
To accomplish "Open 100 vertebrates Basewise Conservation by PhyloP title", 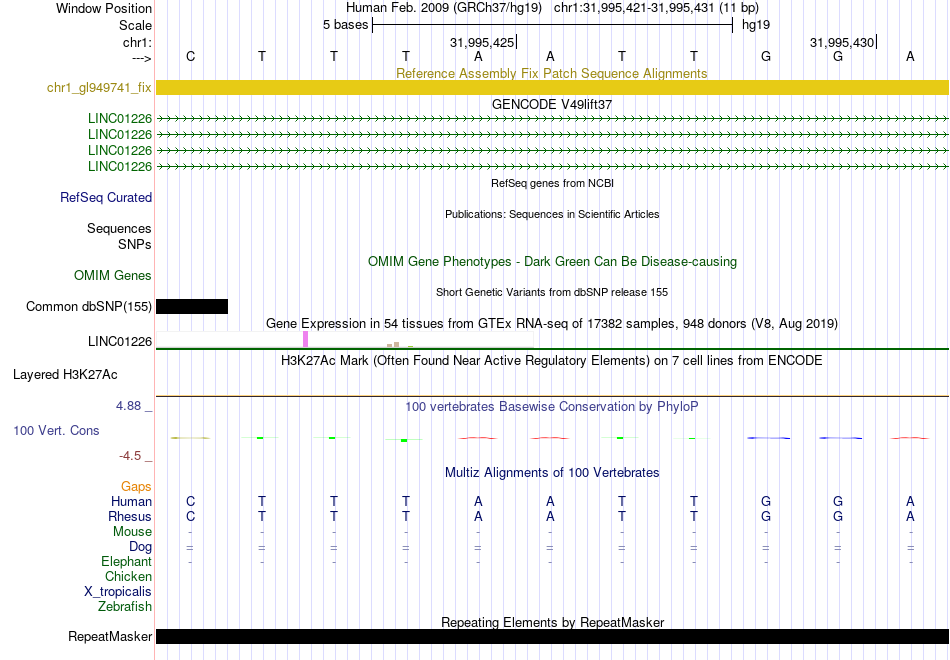I will tap(552, 407).
